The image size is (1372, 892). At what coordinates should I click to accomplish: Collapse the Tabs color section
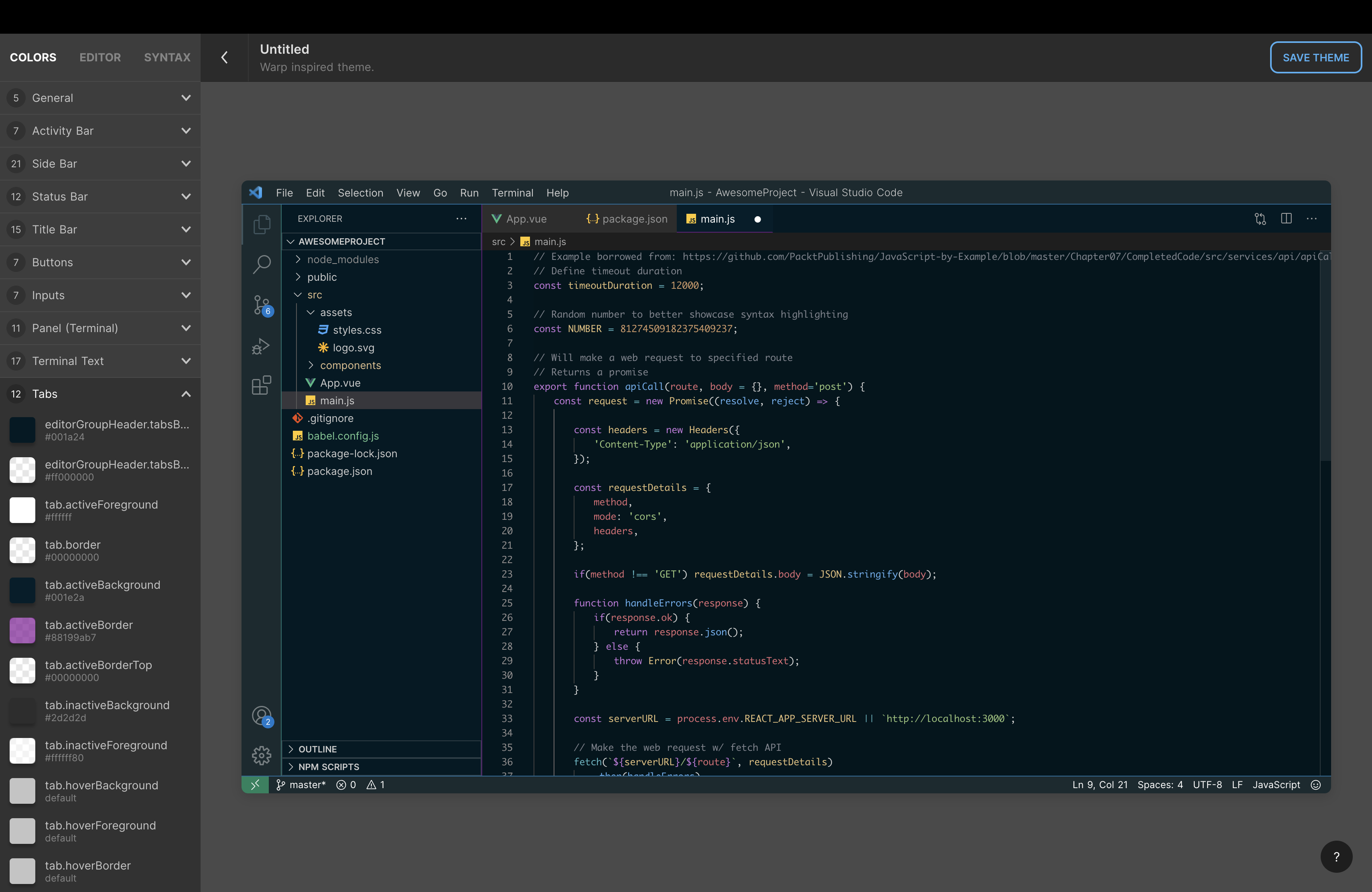(x=186, y=394)
